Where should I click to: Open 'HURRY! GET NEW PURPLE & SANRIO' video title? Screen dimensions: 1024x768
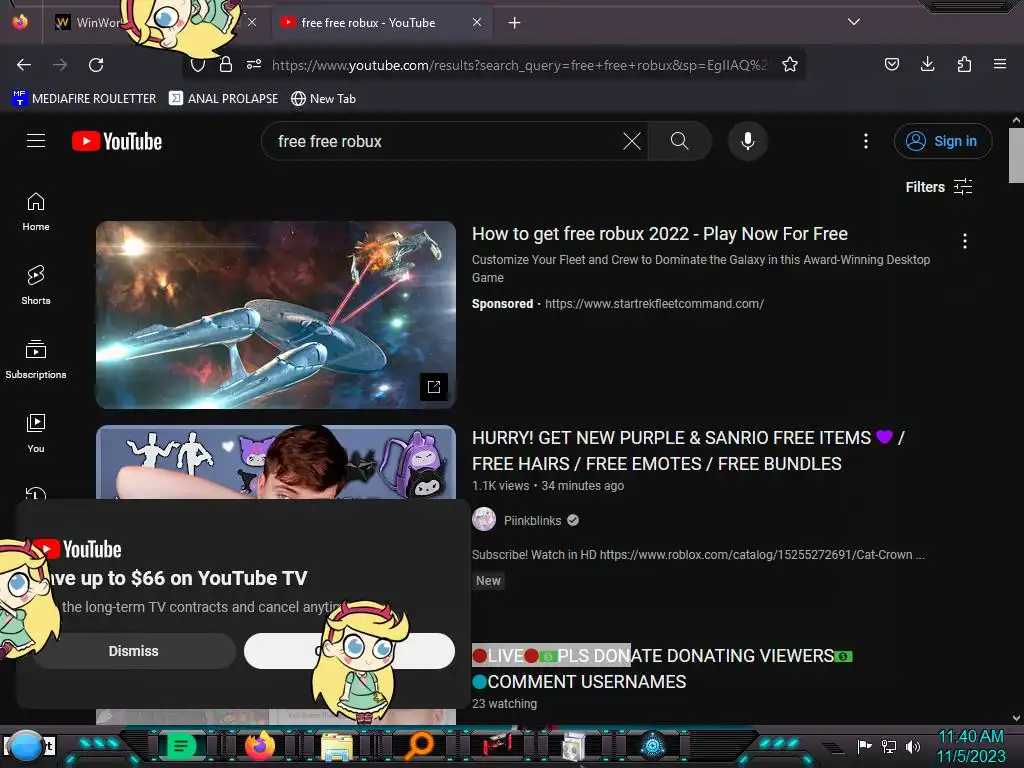point(688,451)
